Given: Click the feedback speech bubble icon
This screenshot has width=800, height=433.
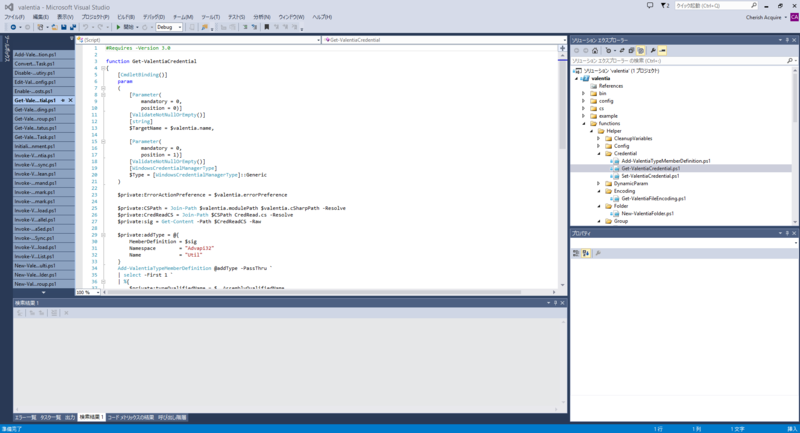Looking at the screenshot, I should pyautogui.click(x=649, y=6).
